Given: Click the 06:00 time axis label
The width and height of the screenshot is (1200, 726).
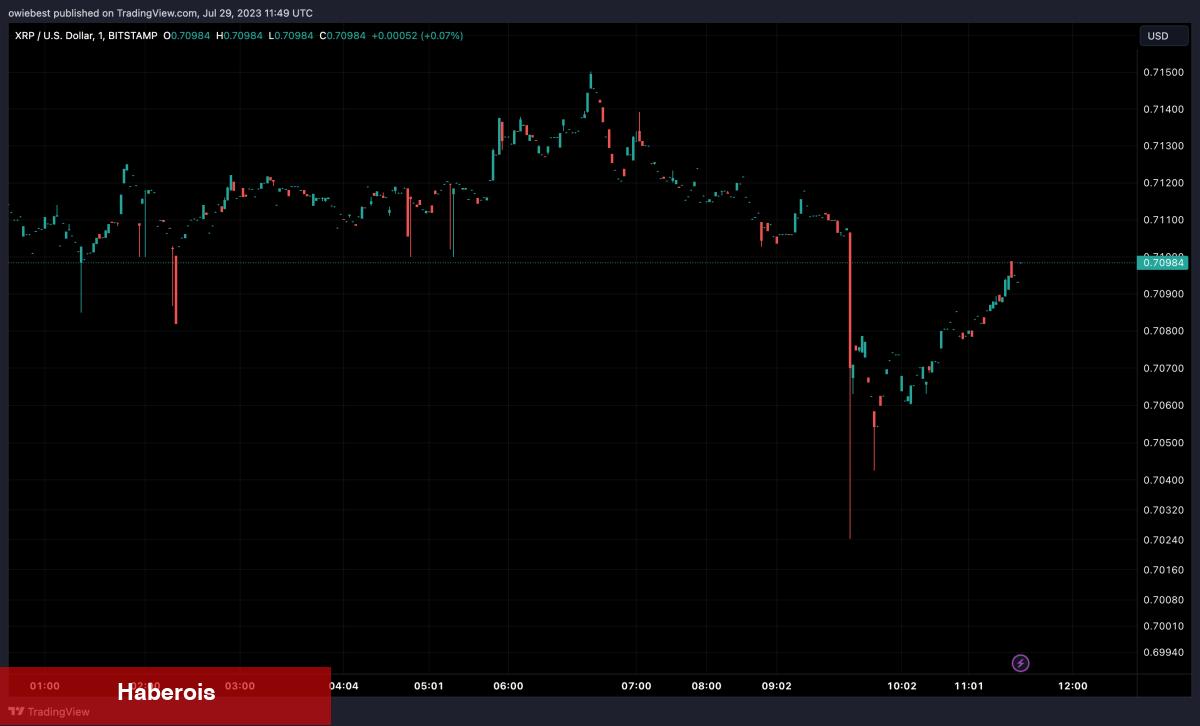Looking at the screenshot, I should pyautogui.click(x=508, y=686).
